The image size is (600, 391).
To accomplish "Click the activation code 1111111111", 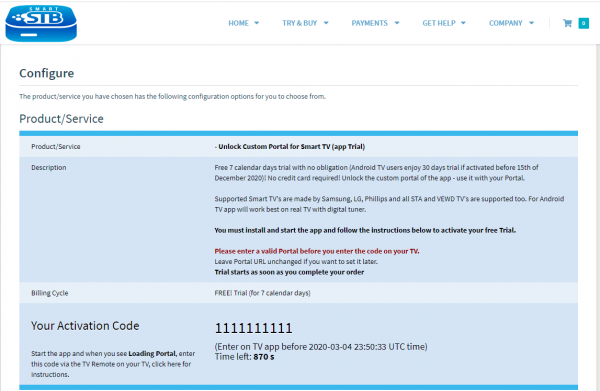I will coord(254,328).
